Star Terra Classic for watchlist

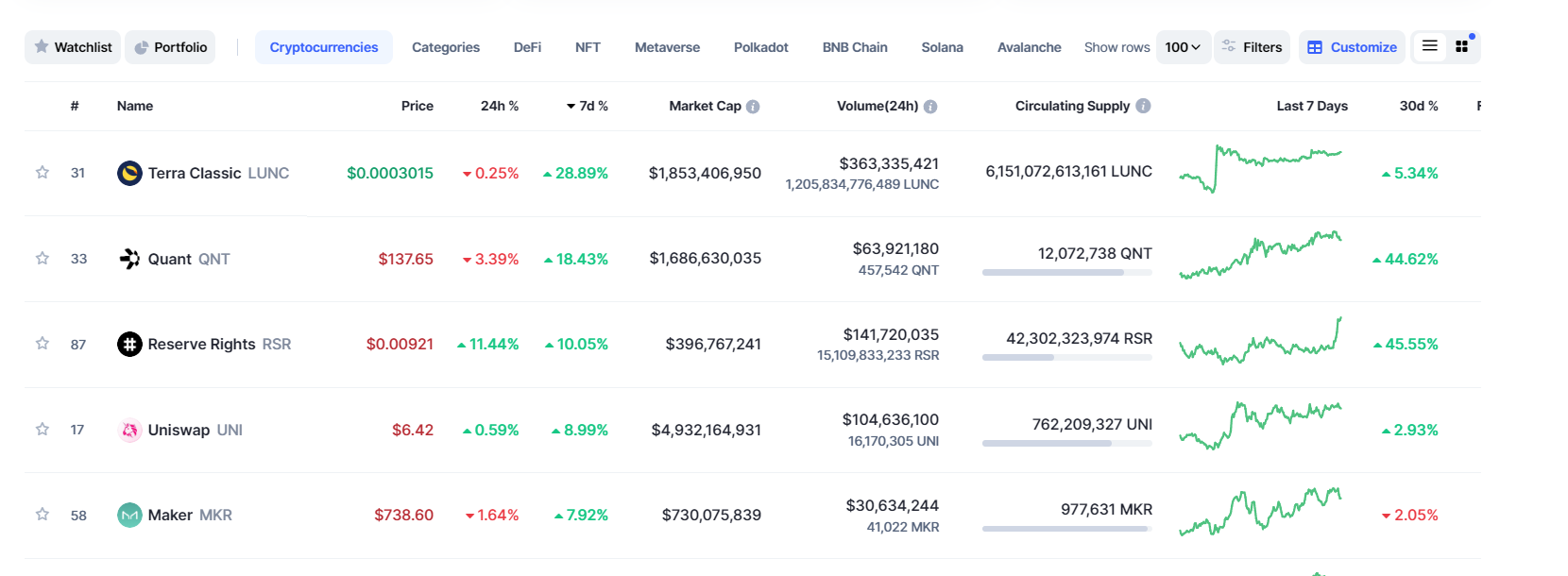(43, 173)
